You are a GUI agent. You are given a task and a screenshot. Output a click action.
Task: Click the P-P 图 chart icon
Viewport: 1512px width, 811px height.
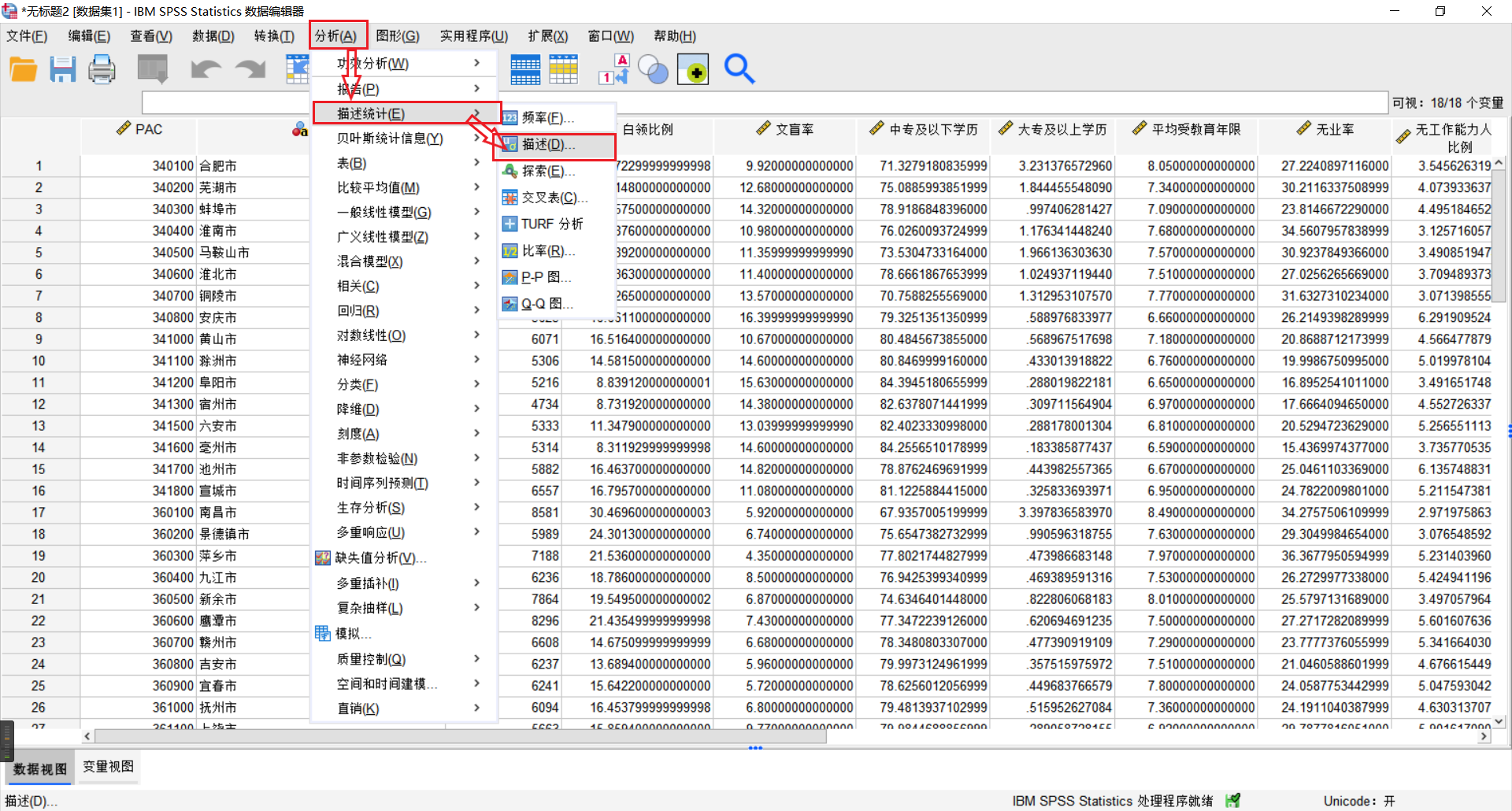[x=510, y=277]
